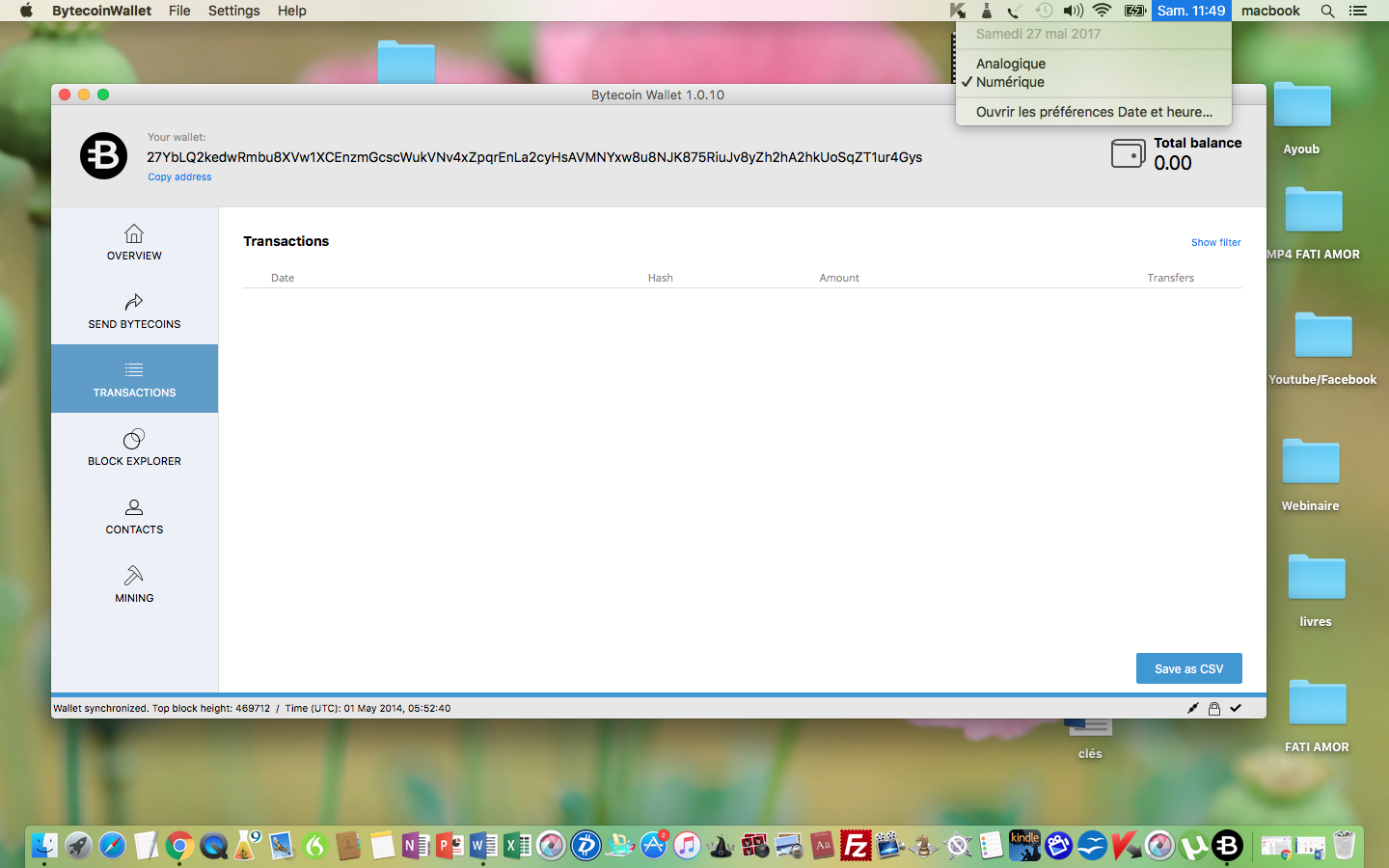Viewport: 1389px width, 868px height.
Task: Choose Ouvrir les préférences Date et heure
Action: [x=1094, y=112]
